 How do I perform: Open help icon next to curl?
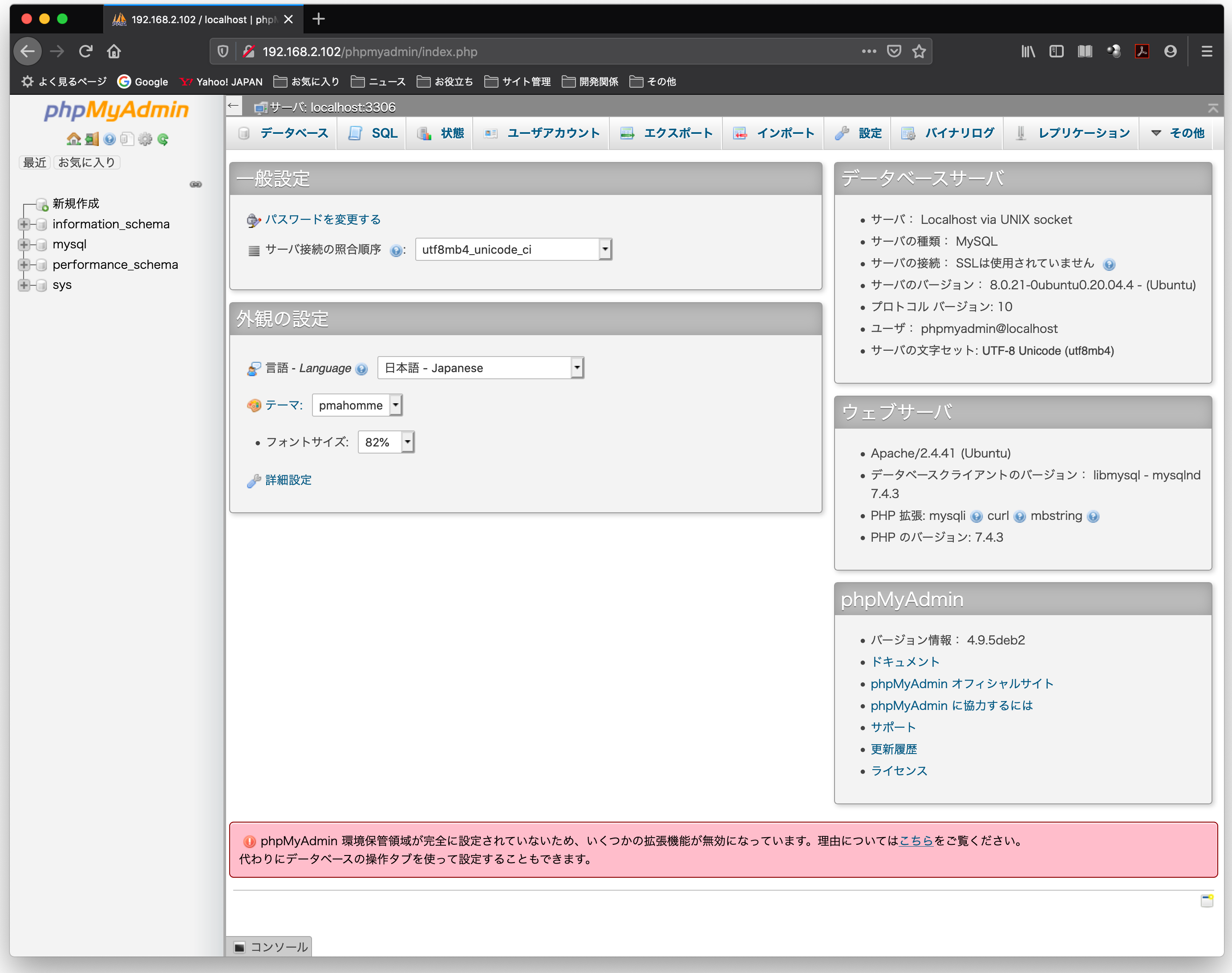click(x=1020, y=517)
